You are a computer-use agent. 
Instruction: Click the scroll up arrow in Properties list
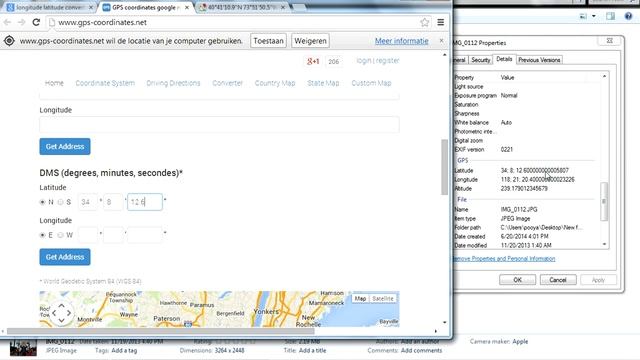pos(604,76)
